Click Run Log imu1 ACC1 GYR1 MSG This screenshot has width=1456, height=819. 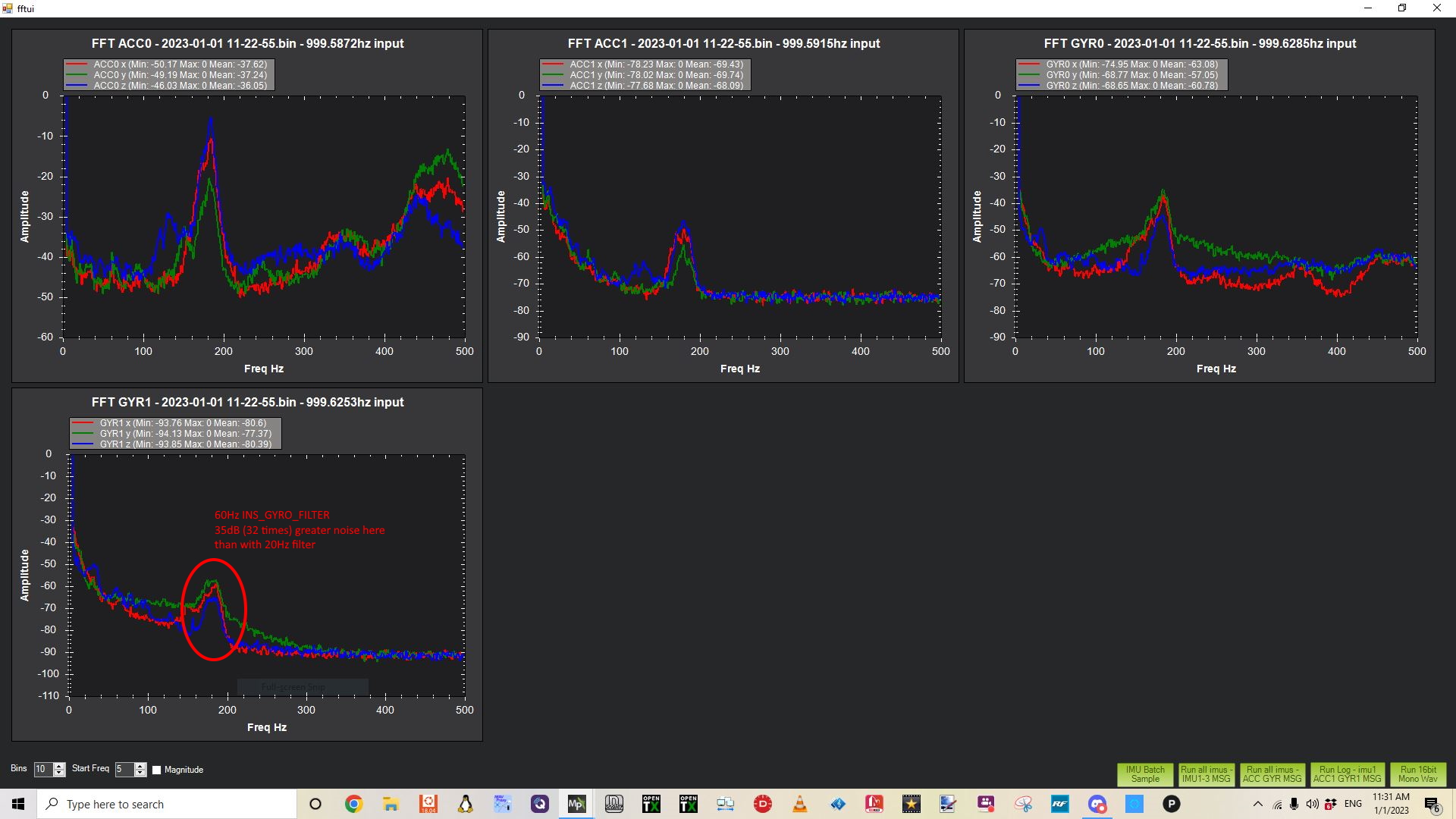(1347, 773)
